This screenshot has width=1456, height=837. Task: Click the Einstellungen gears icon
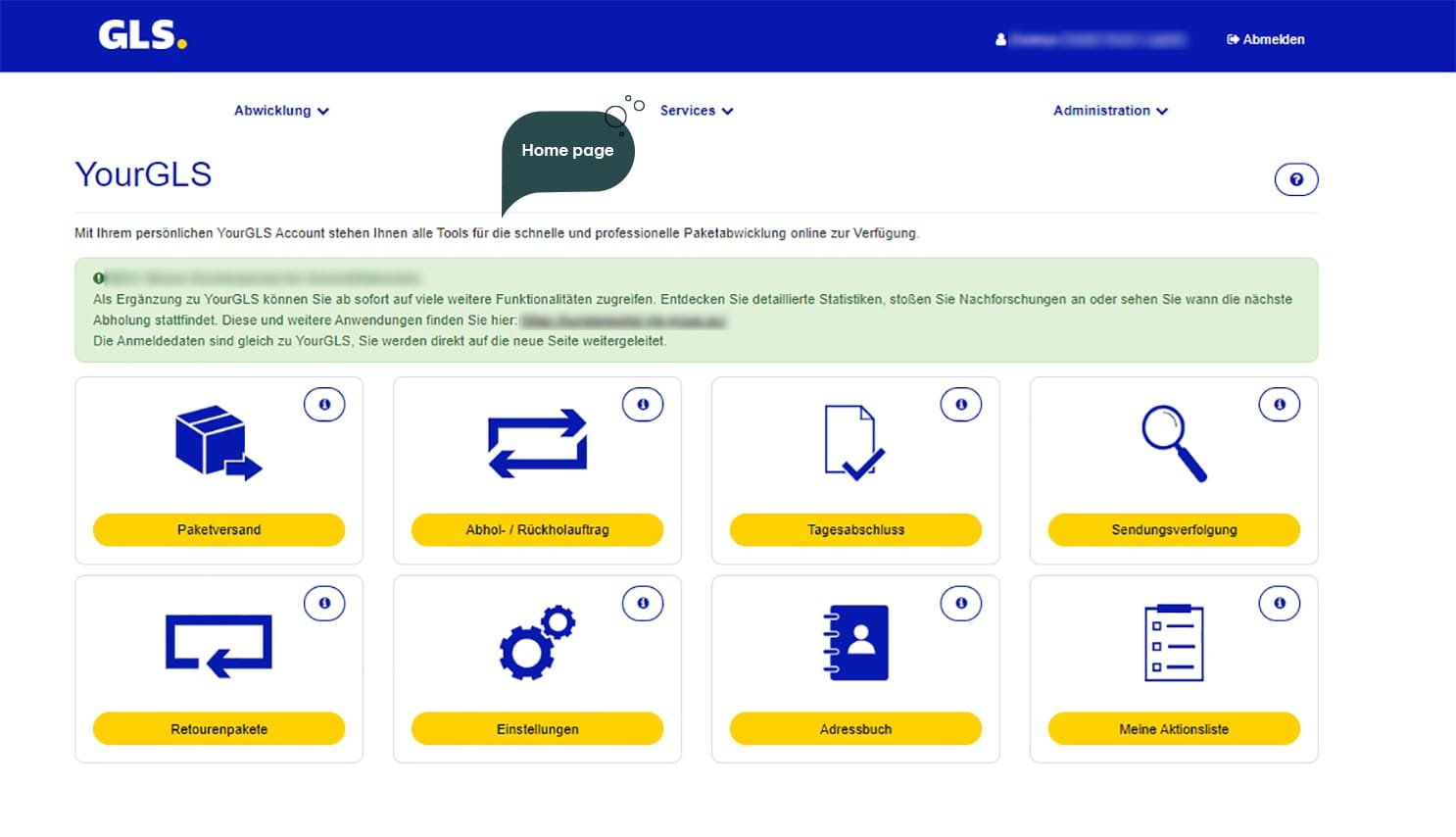537,643
